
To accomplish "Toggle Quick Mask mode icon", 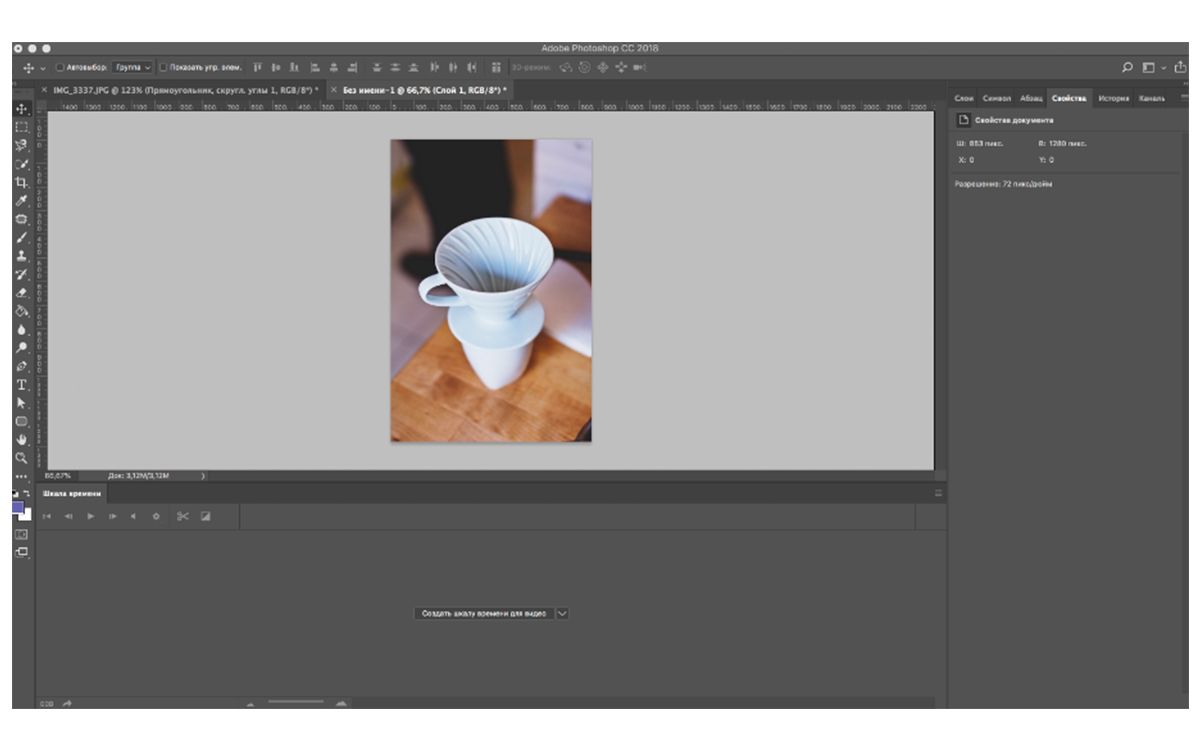I will pyautogui.click(x=21, y=534).
